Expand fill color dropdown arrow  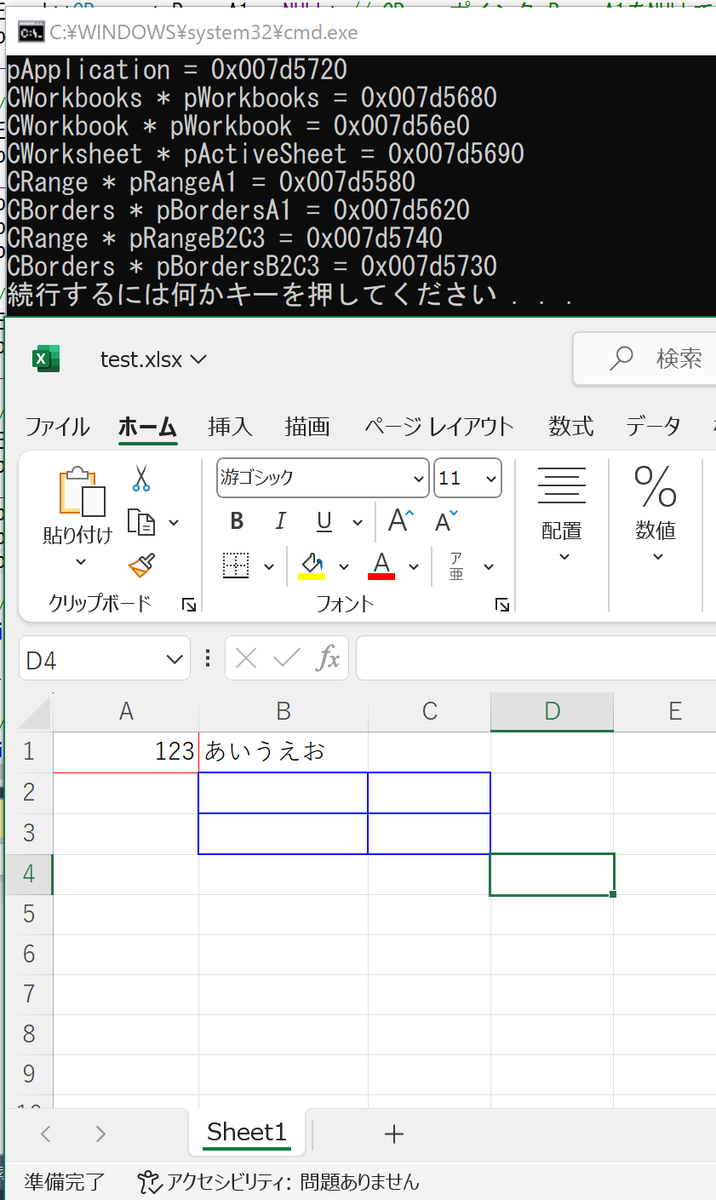click(x=344, y=567)
